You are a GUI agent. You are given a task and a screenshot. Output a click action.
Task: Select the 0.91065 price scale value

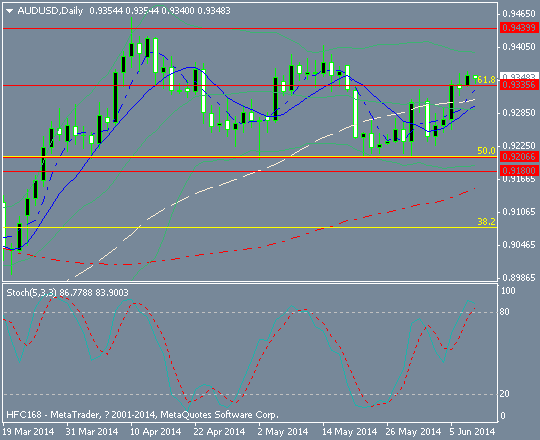pos(519,212)
